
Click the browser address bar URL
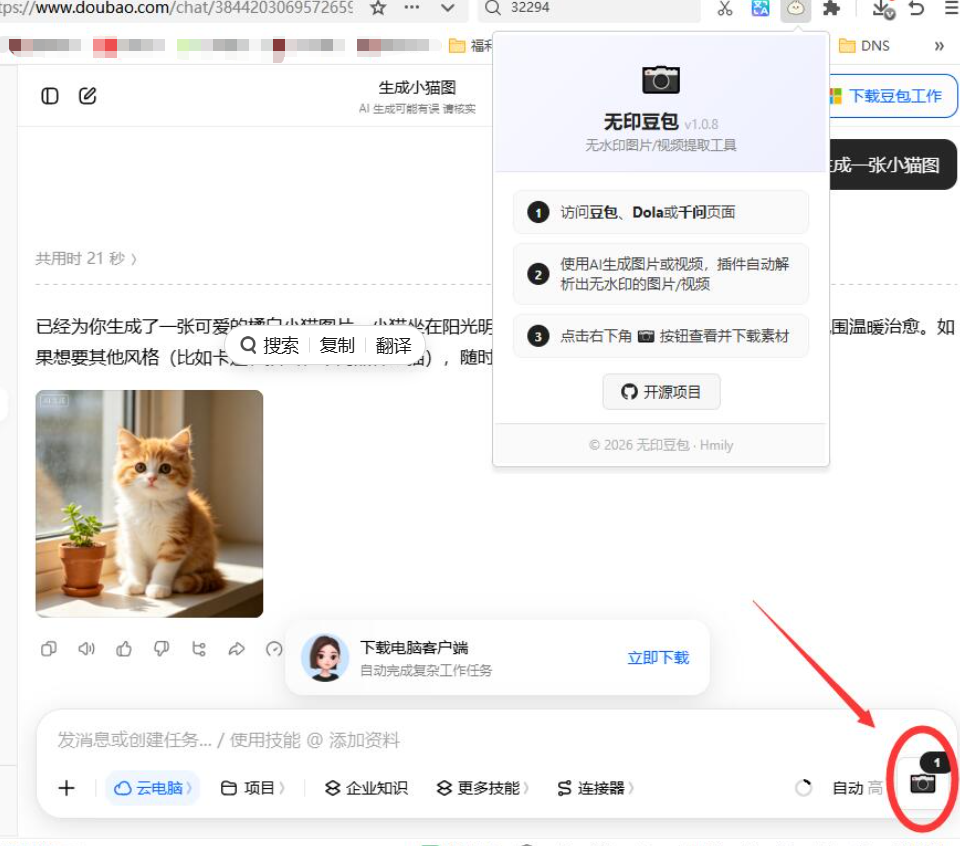point(178,8)
